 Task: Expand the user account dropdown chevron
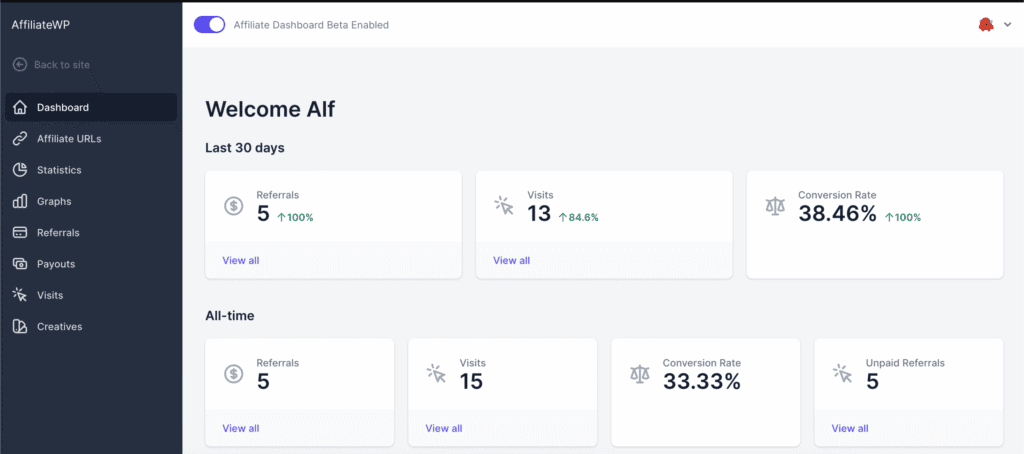(x=1007, y=25)
